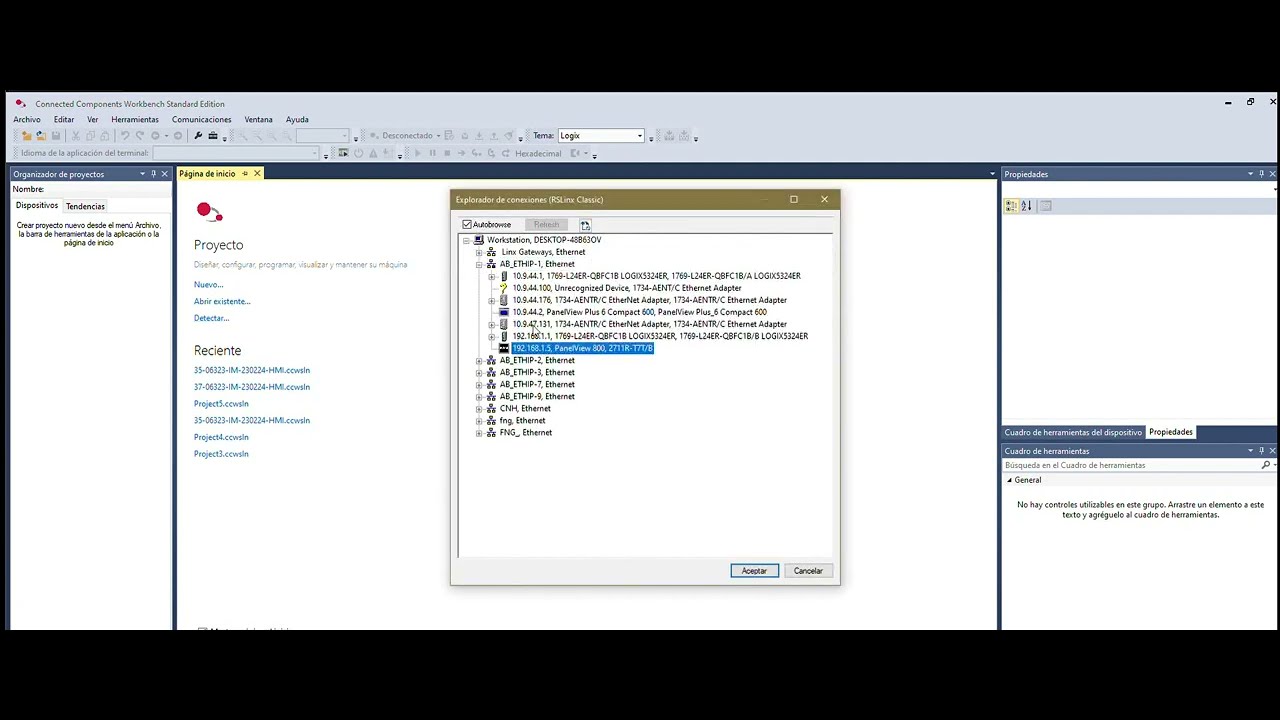1280x720 pixels.
Task: Click the New Project toolbar icon
Action: [x=27, y=136]
